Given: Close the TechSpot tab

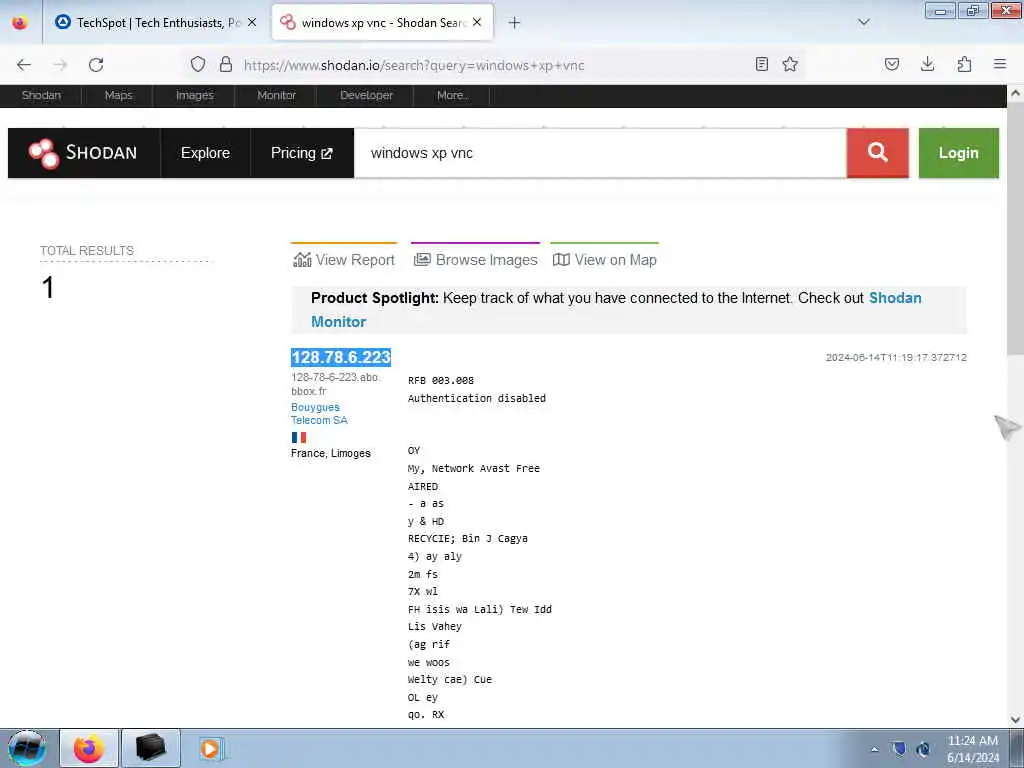Looking at the screenshot, I should [252, 22].
